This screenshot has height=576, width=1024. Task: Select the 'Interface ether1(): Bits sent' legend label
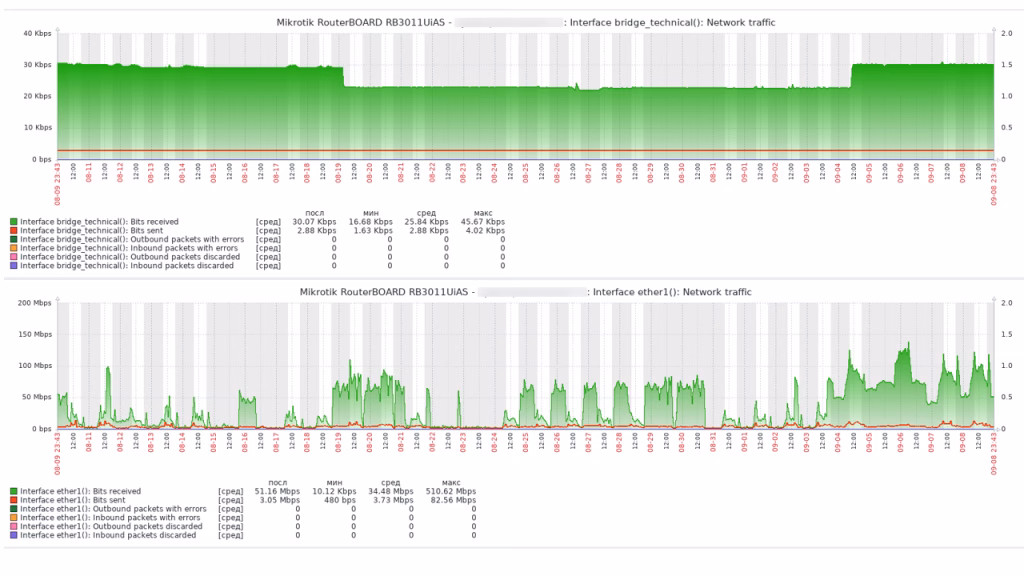[73, 500]
